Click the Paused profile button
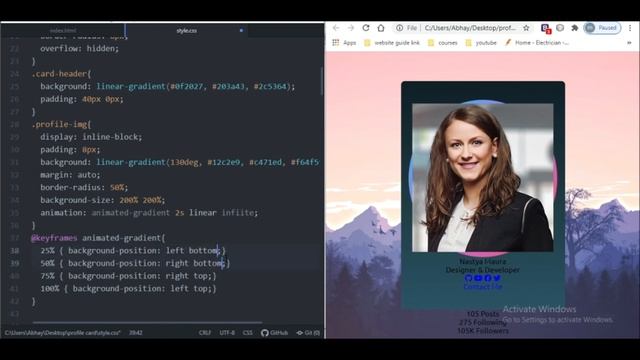Screen dimensions: 640x360 [x=602, y=28]
